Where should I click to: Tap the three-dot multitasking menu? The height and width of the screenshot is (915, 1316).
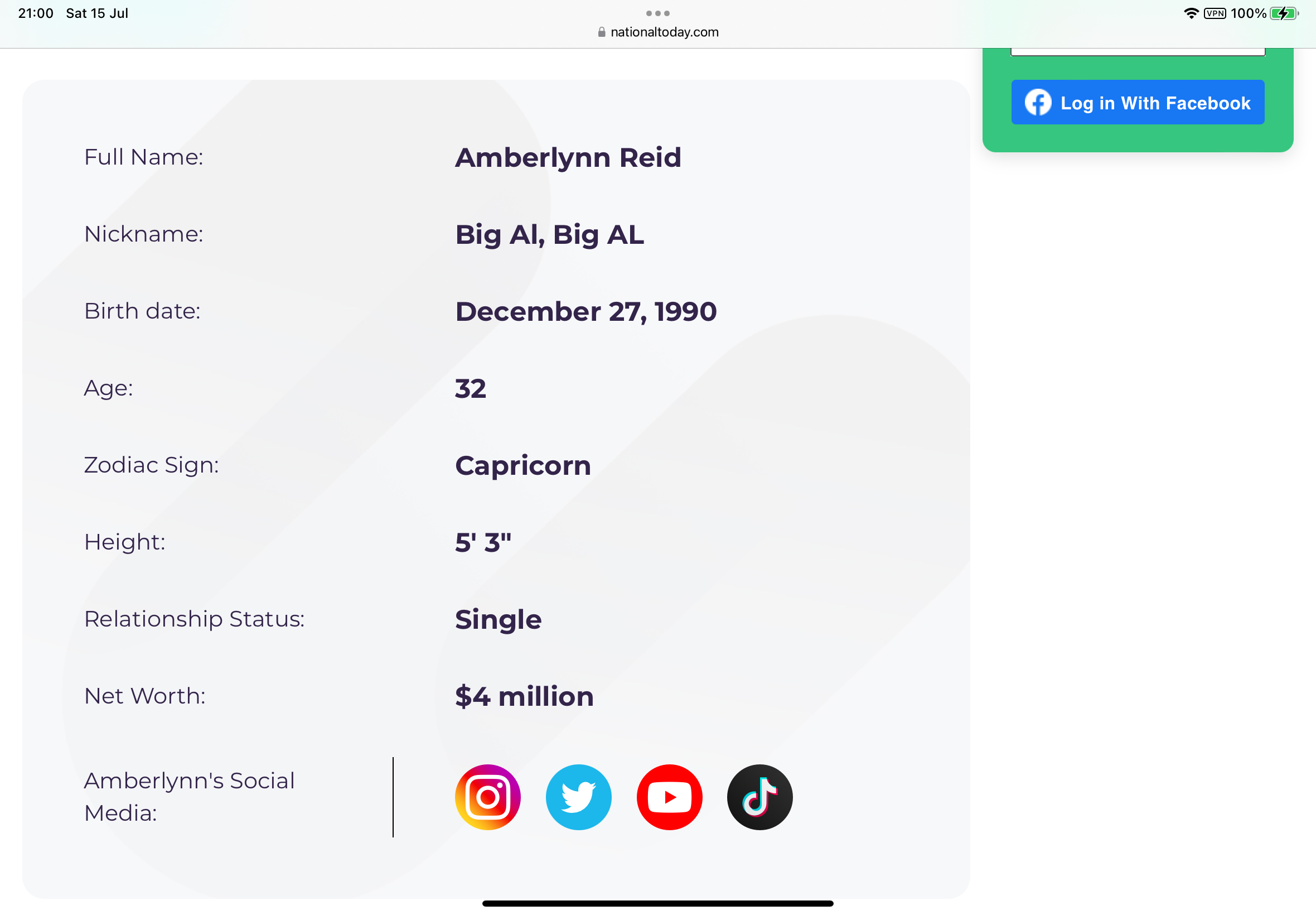(x=657, y=13)
